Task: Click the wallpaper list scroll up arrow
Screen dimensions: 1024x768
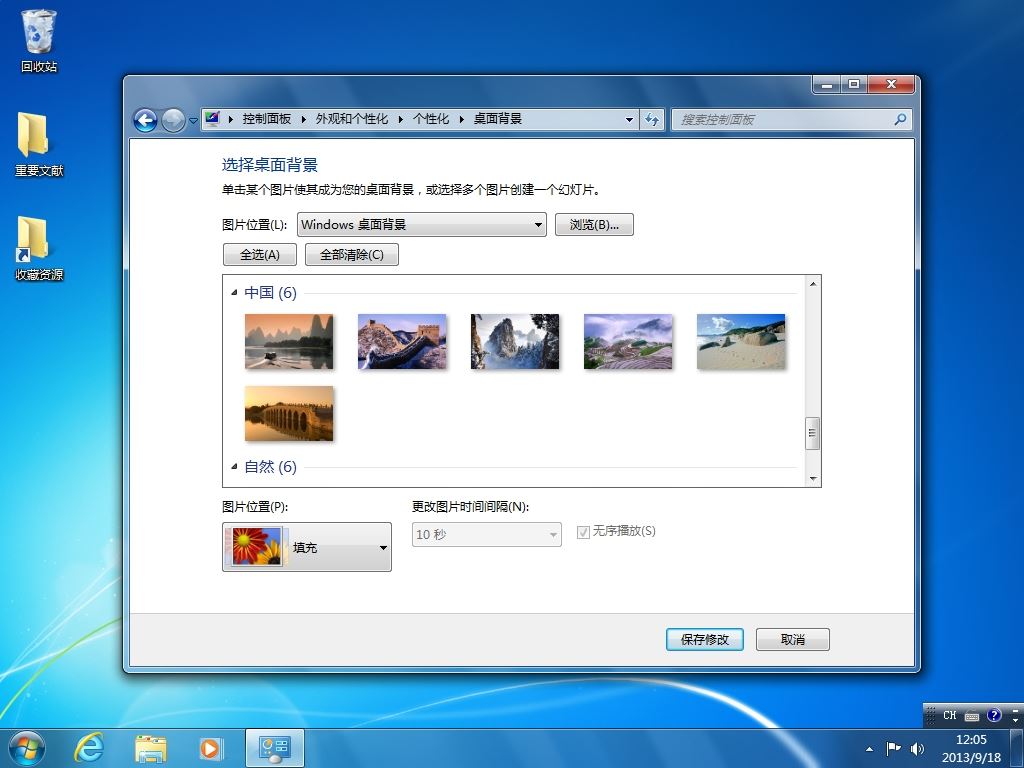Action: [x=813, y=283]
